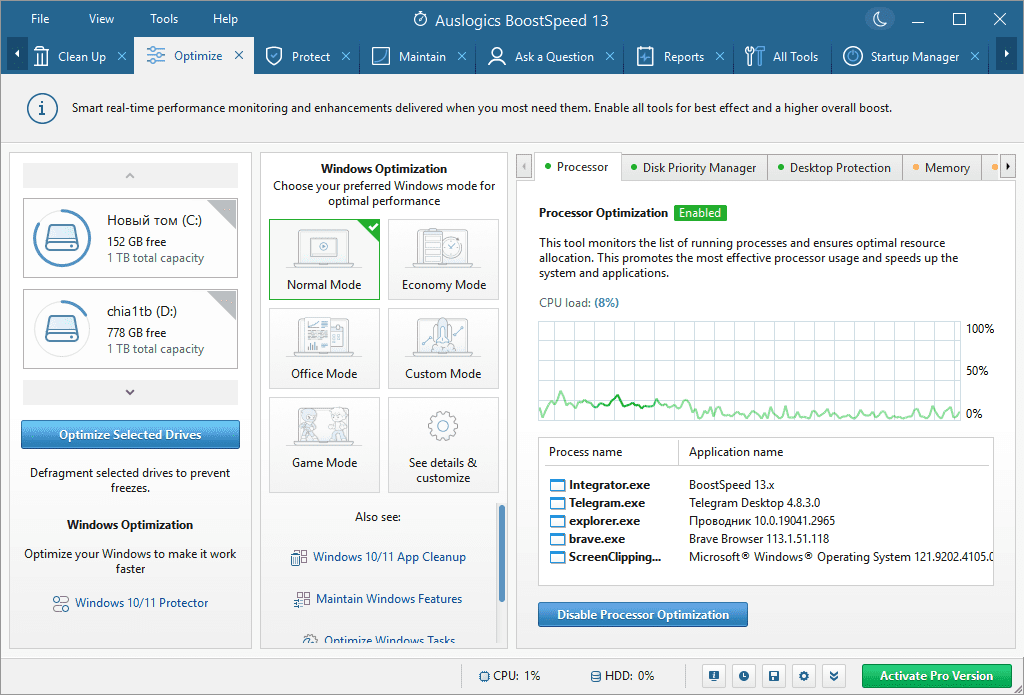This screenshot has width=1024, height=695.
Task: Select the Новый том (C:) drive
Action: pyautogui.click(x=131, y=238)
